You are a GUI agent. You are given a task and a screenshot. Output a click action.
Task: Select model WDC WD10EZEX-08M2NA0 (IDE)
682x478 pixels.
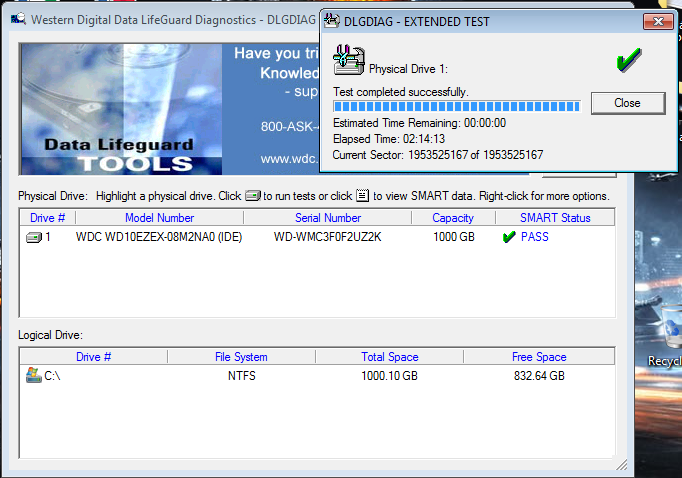tap(159, 237)
